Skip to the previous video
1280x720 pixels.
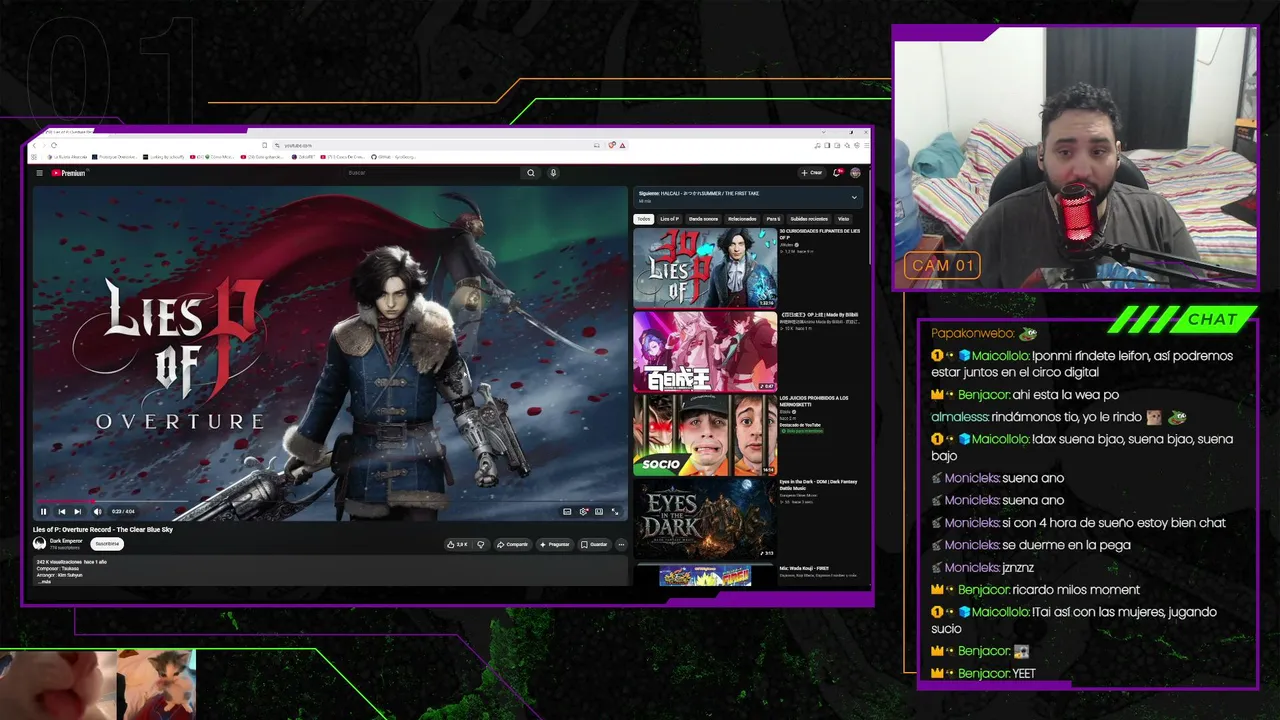[61, 511]
